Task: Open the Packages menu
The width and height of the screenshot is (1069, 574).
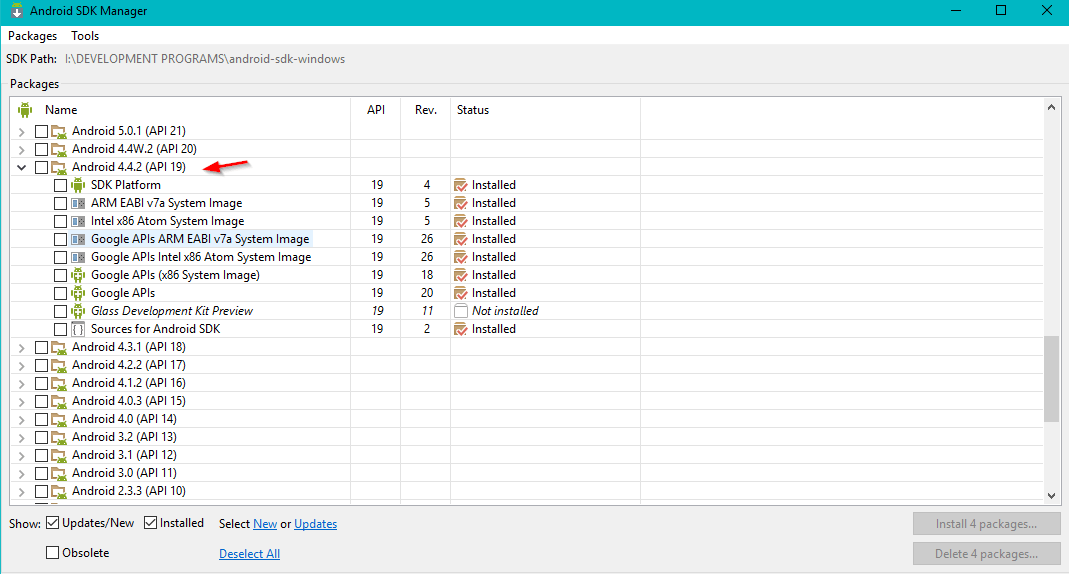Action: (33, 35)
